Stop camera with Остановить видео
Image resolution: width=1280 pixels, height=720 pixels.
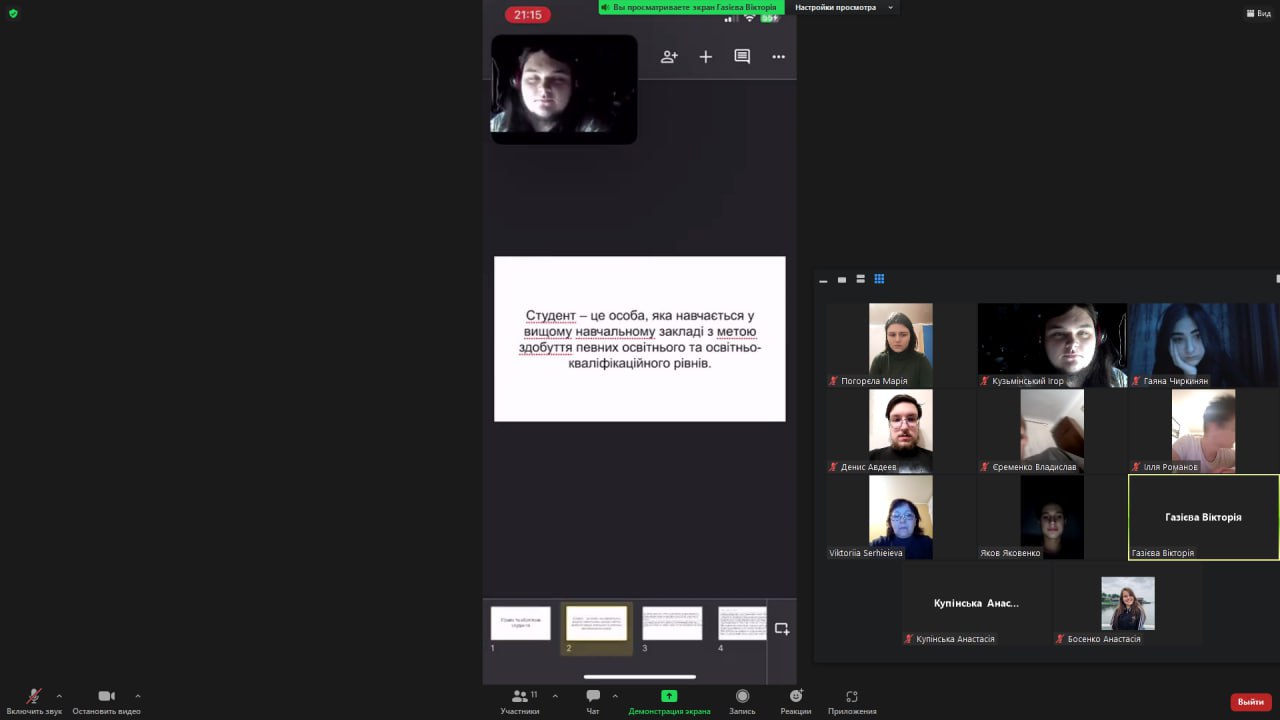[106, 697]
